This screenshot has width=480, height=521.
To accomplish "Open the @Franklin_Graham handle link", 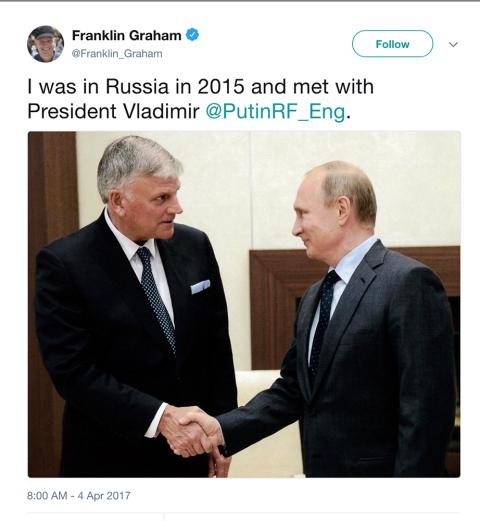I will point(117,53).
